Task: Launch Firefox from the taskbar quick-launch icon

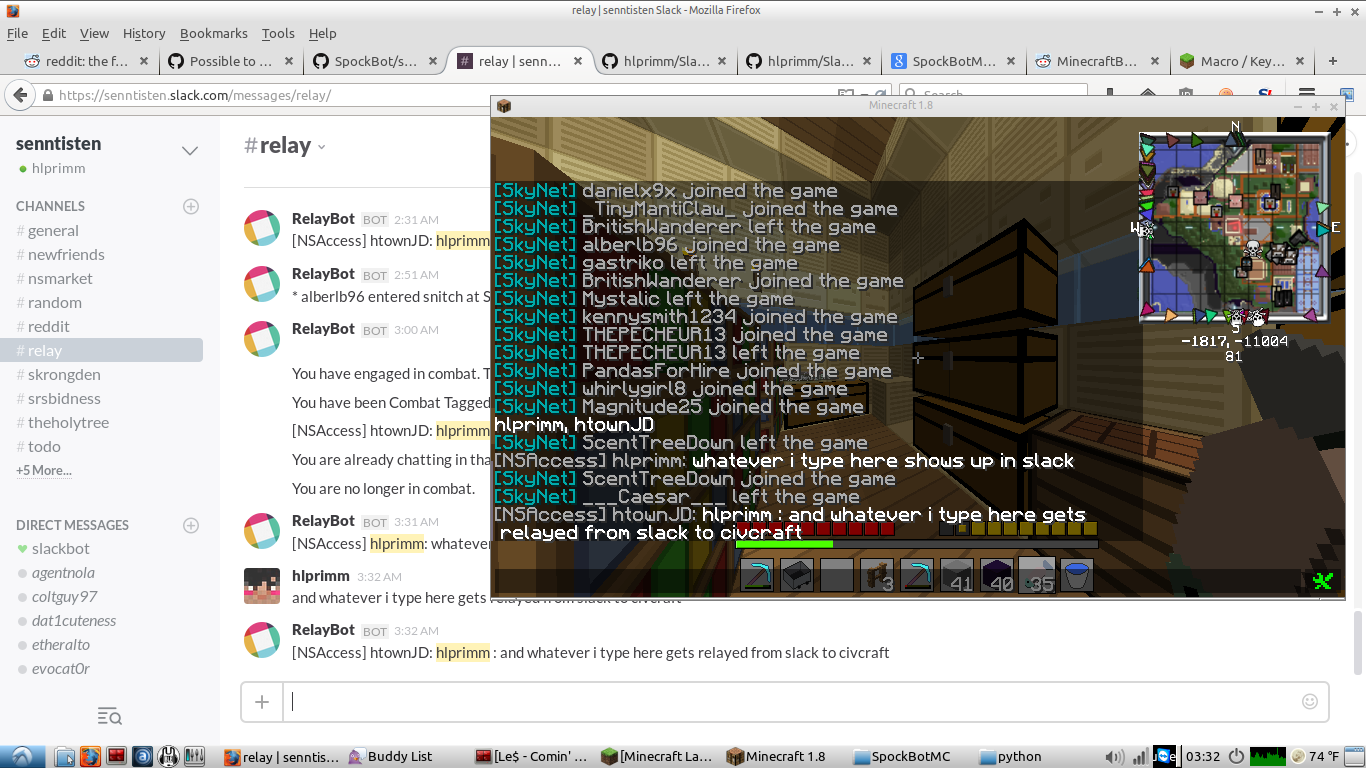Action: point(90,756)
